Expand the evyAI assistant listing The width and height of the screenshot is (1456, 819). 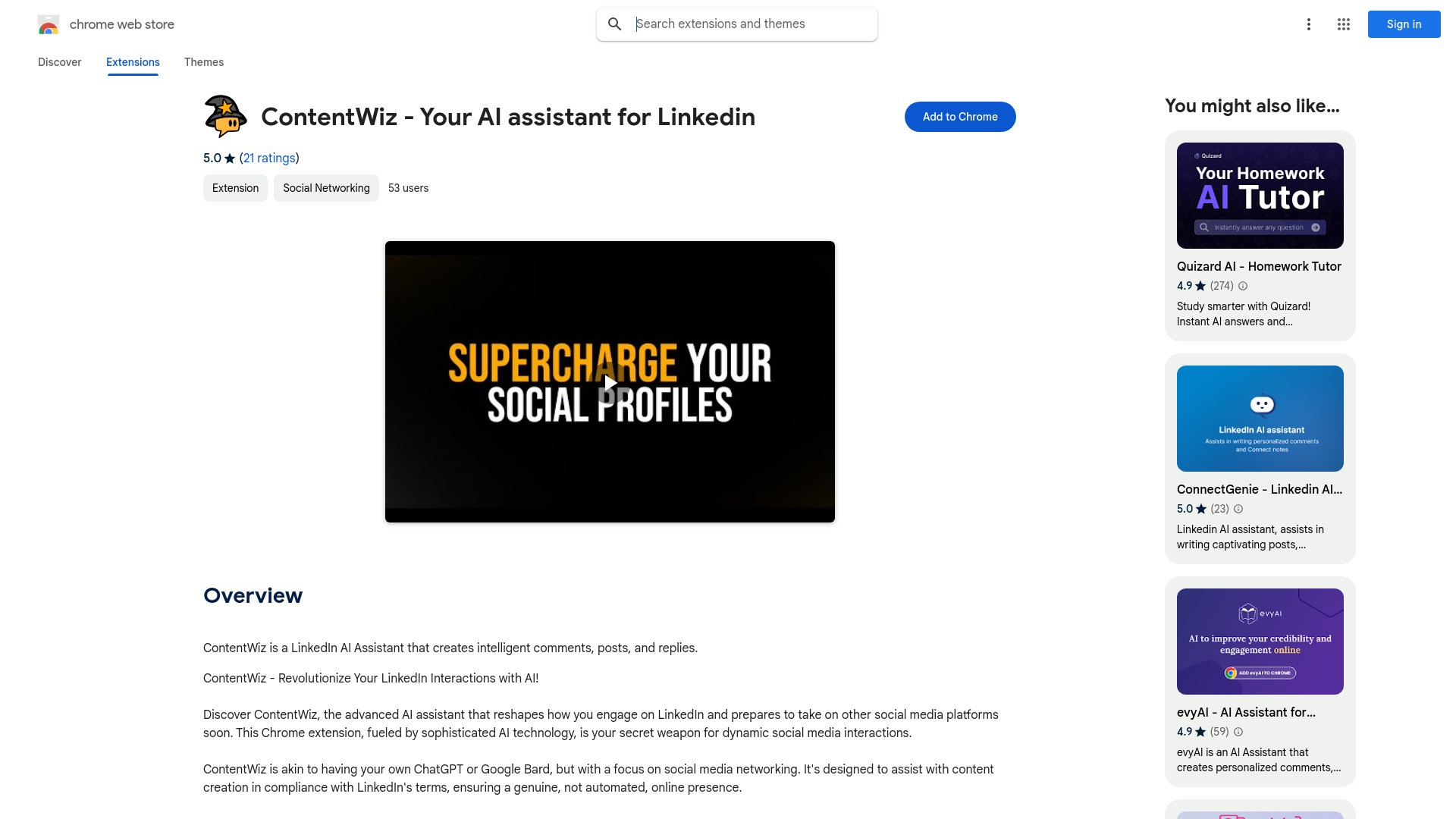[x=1260, y=681]
